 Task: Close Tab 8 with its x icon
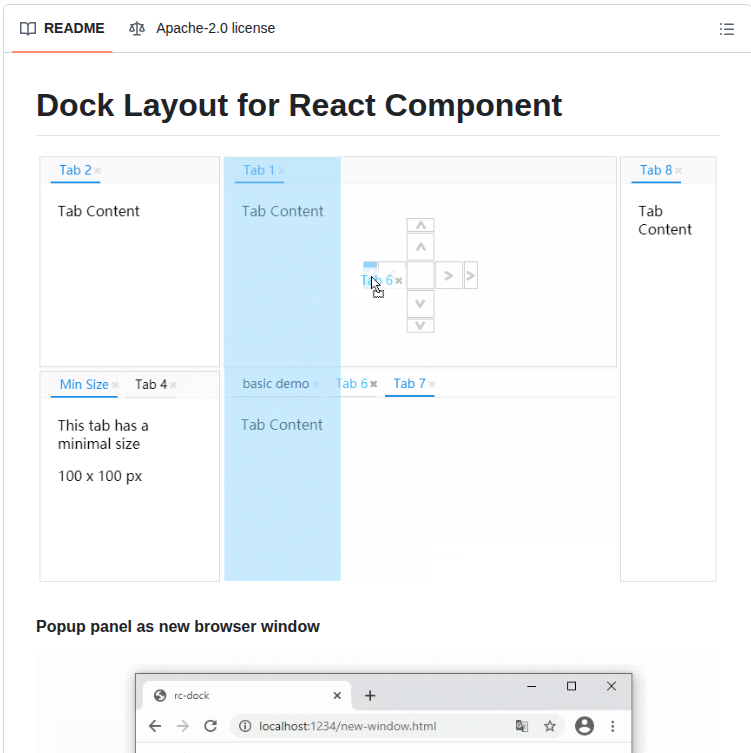(678, 171)
